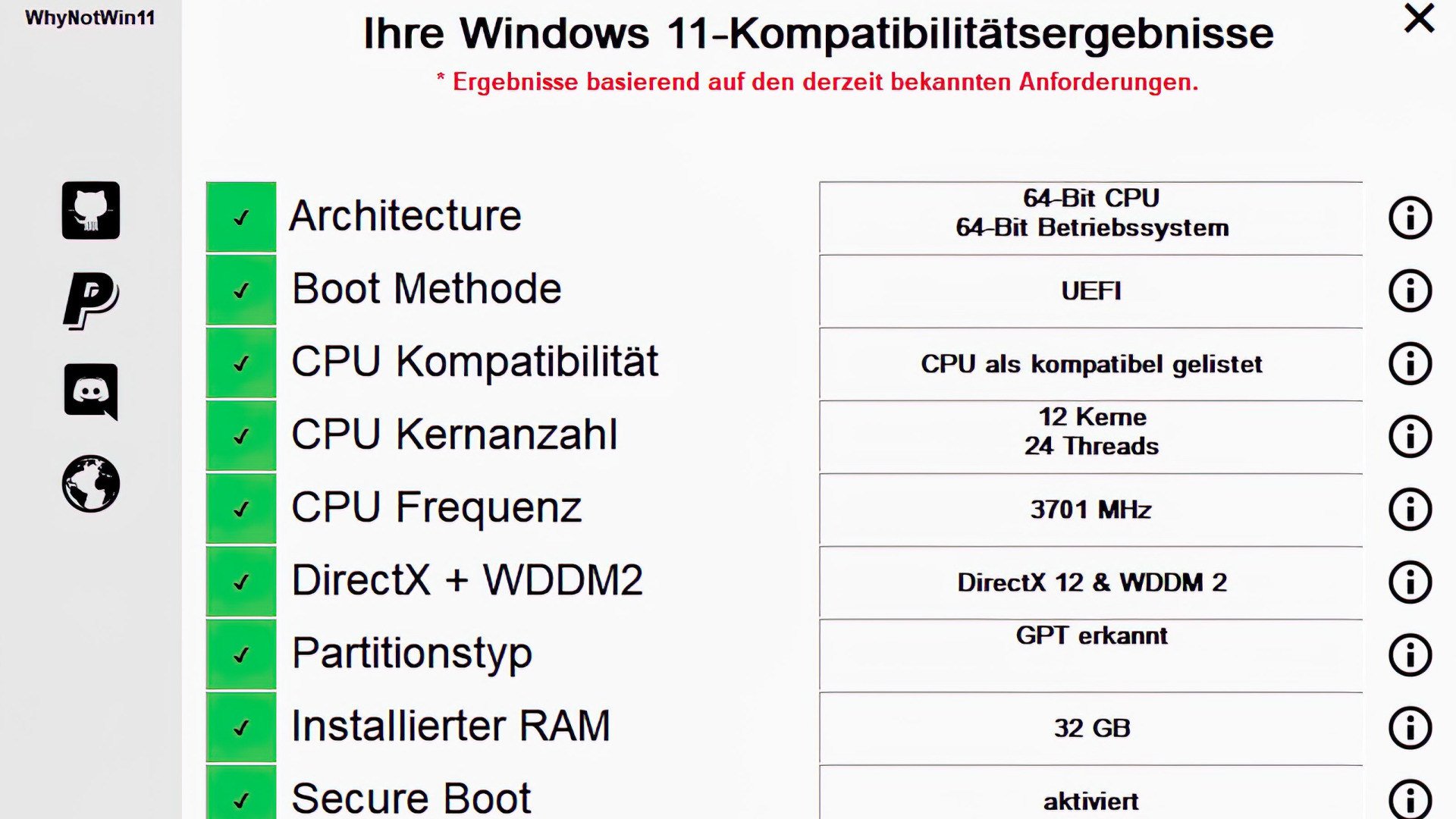The height and width of the screenshot is (819, 1456).
Task: Open WhyNotWin11 GitHub page
Action: click(x=91, y=211)
